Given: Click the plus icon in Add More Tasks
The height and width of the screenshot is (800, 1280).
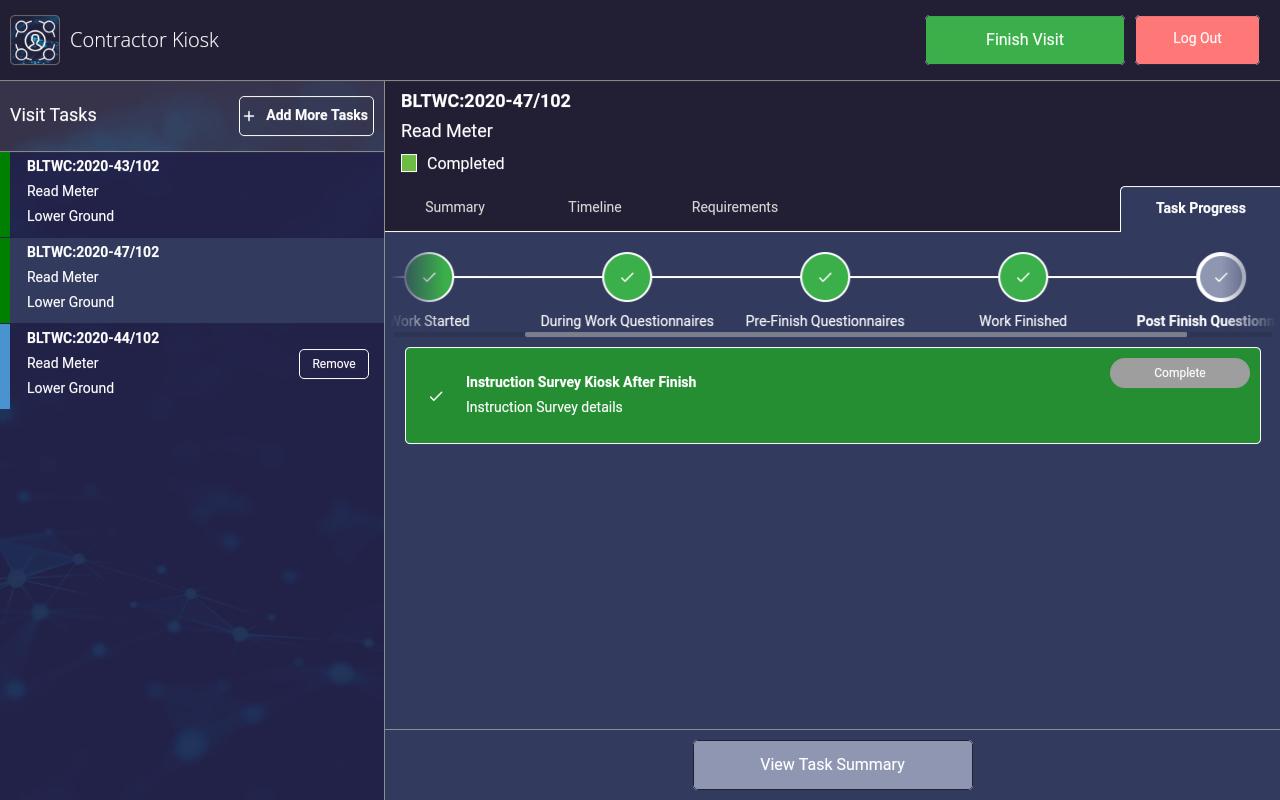Looking at the screenshot, I should coord(250,116).
